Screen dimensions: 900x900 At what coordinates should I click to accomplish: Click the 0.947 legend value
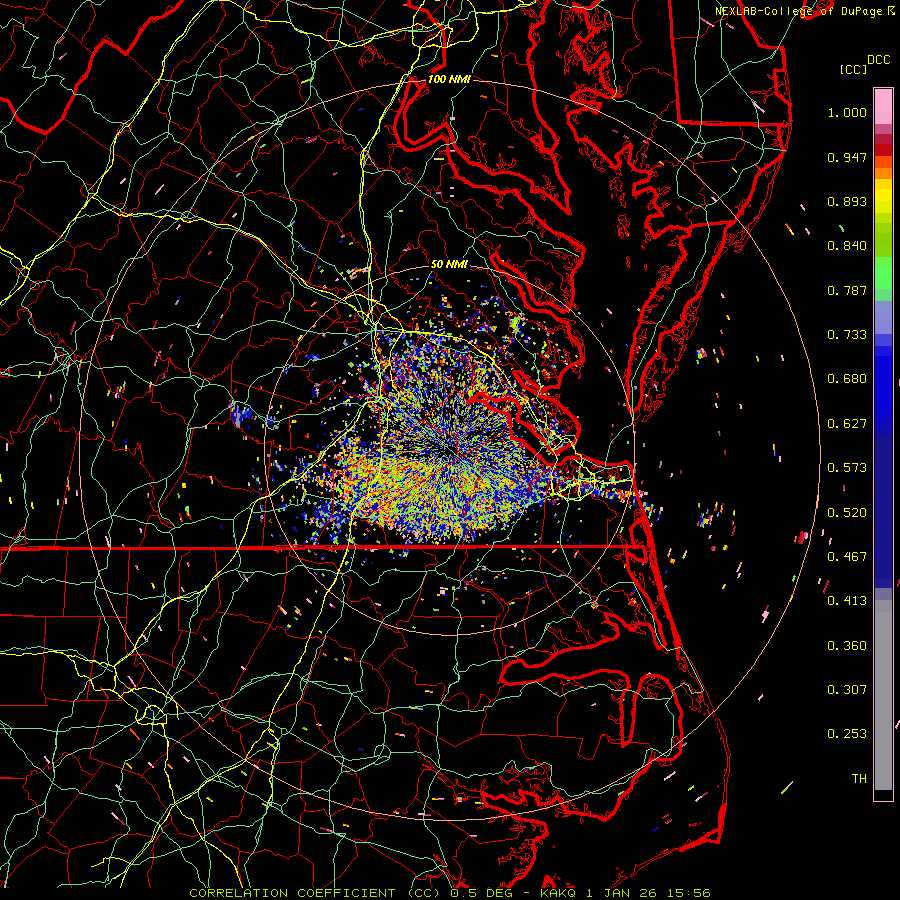(x=847, y=157)
